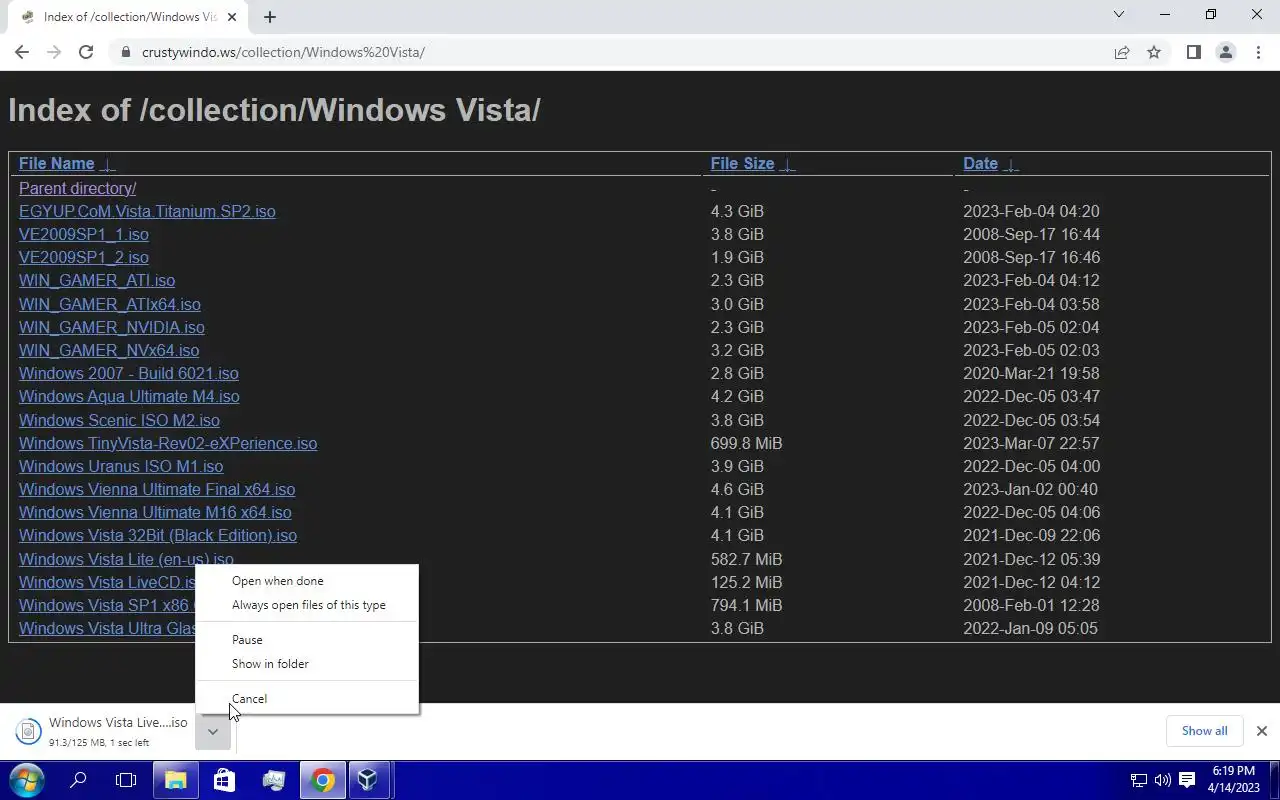This screenshot has width=1280, height=800.
Task: Open the VirtualBox cube taskbar icon
Action: pyautogui.click(x=368, y=780)
